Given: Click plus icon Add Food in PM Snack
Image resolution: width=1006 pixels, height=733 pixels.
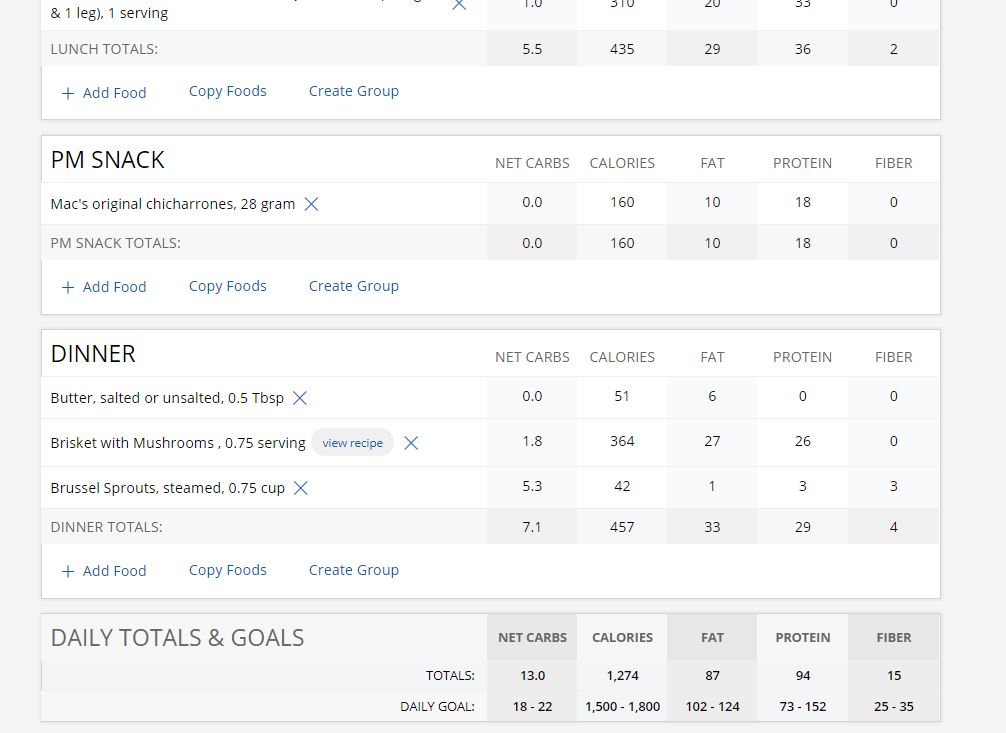Looking at the screenshot, I should point(67,288).
